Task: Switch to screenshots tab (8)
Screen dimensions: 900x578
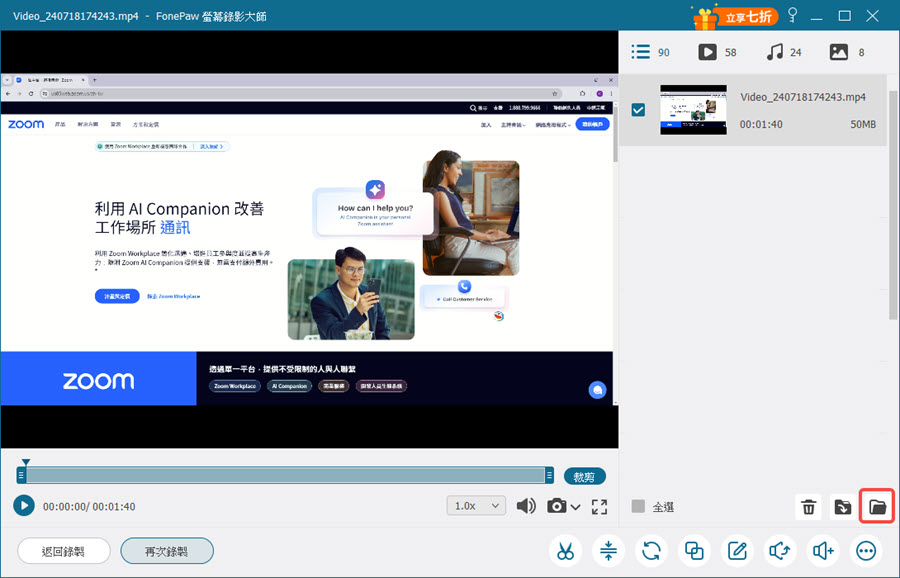Action: point(847,52)
